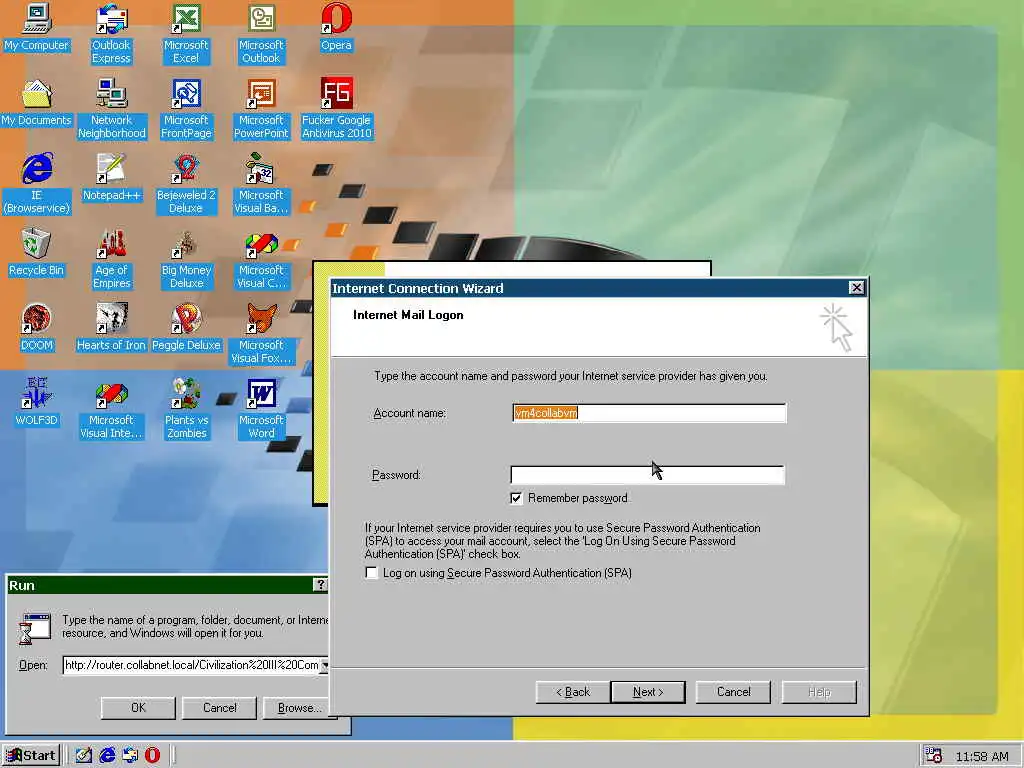Image resolution: width=1024 pixels, height=768 pixels.
Task: Click the taskbar clock showing 11:58 AM
Action: [982, 756]
